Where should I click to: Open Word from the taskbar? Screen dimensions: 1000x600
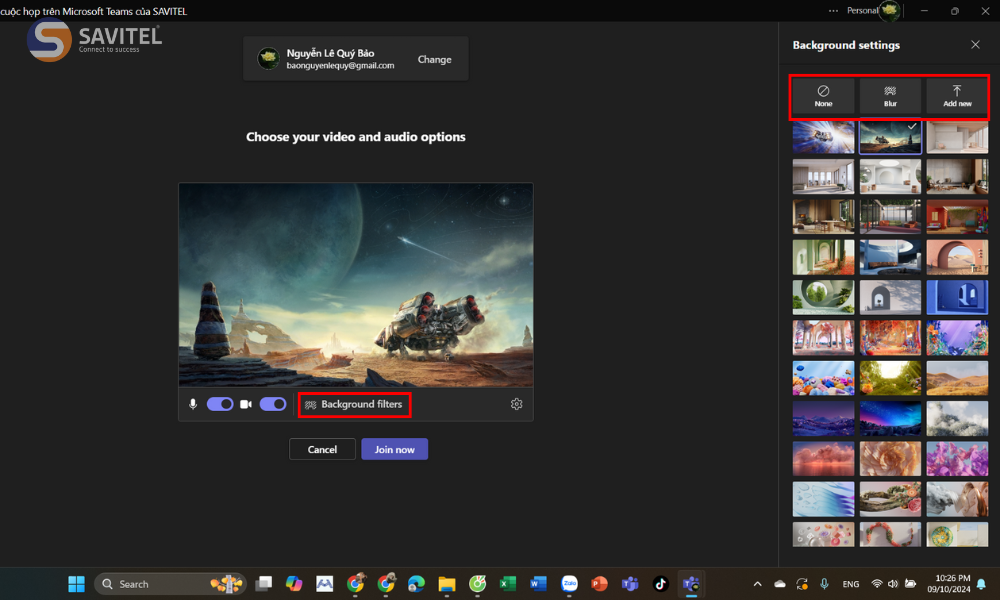pos(538,583)
